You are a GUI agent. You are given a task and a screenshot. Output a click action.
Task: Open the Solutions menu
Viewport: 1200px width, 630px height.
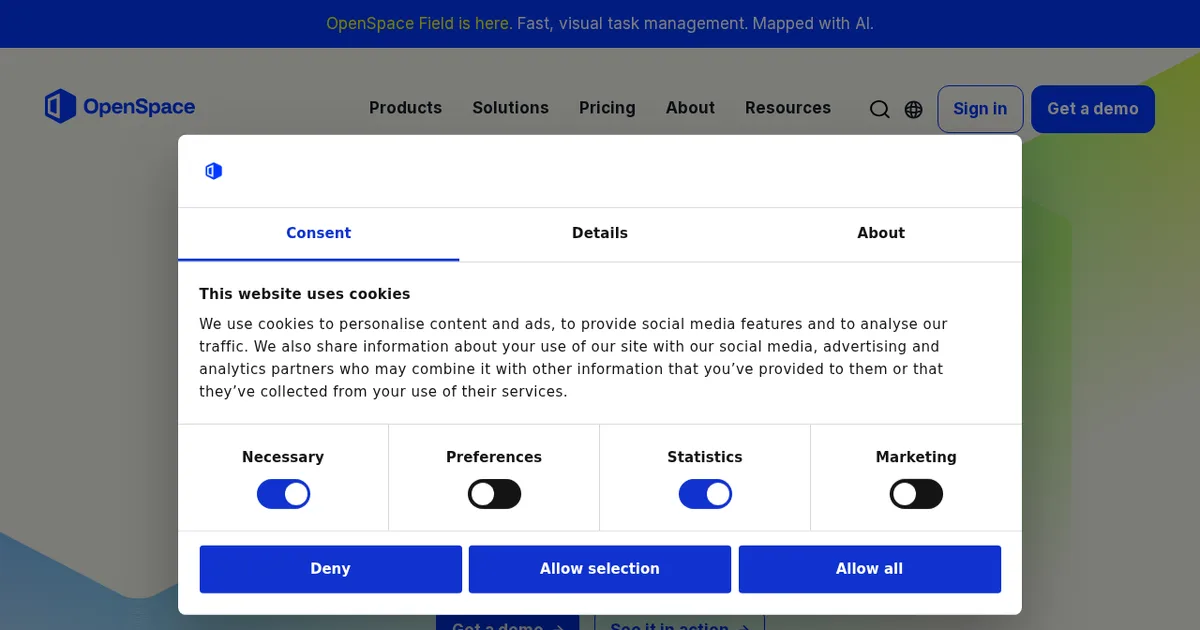[510, 108]
